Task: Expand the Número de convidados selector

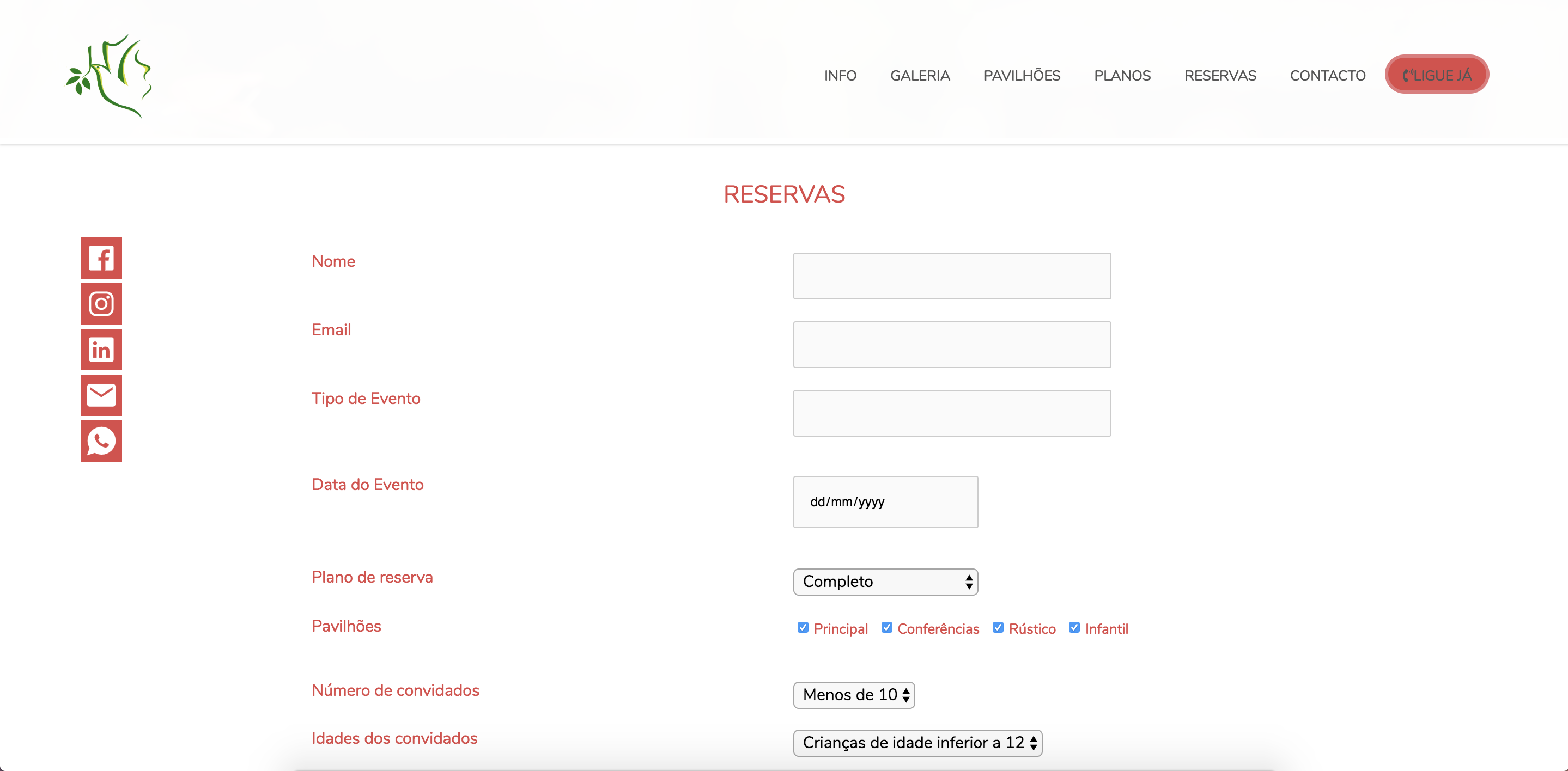Action: click(x=853, y=695)
